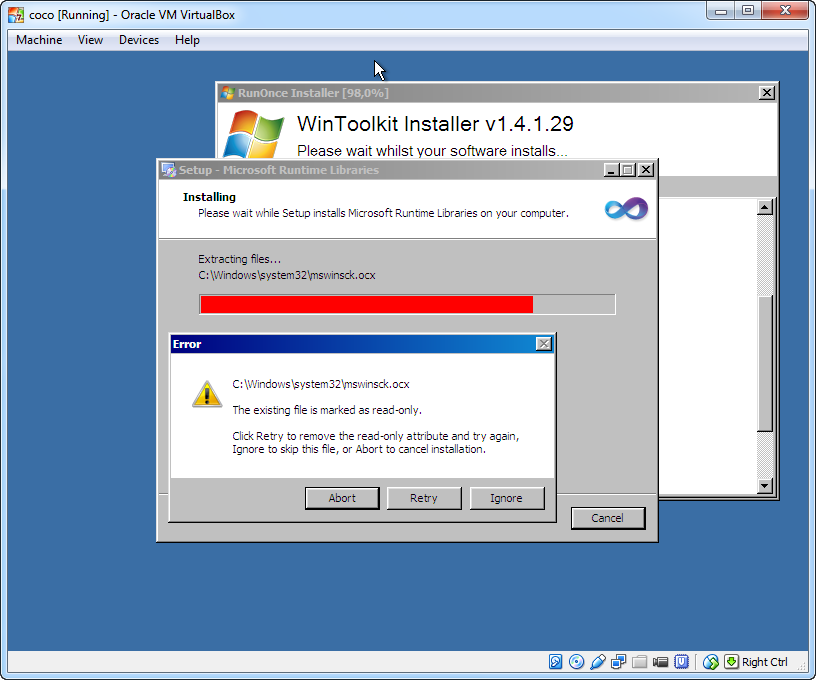Click the WinToolkit Installer v1.4.1.29 heading
Image resolution: width=816 pixels, height=680 pixels.
pyautogui.click(x=435, y=124)
